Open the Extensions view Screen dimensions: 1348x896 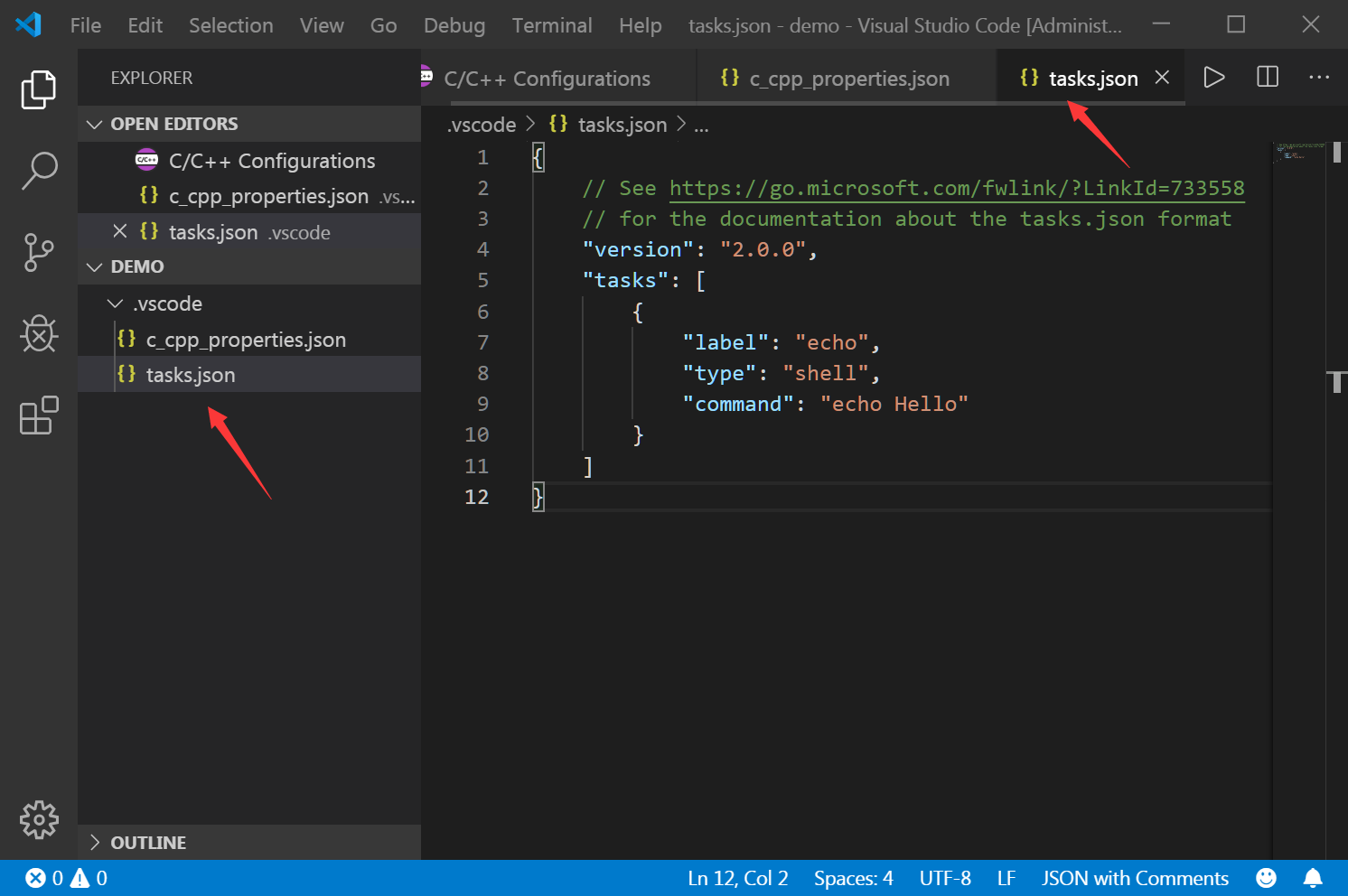coord(39,415)
